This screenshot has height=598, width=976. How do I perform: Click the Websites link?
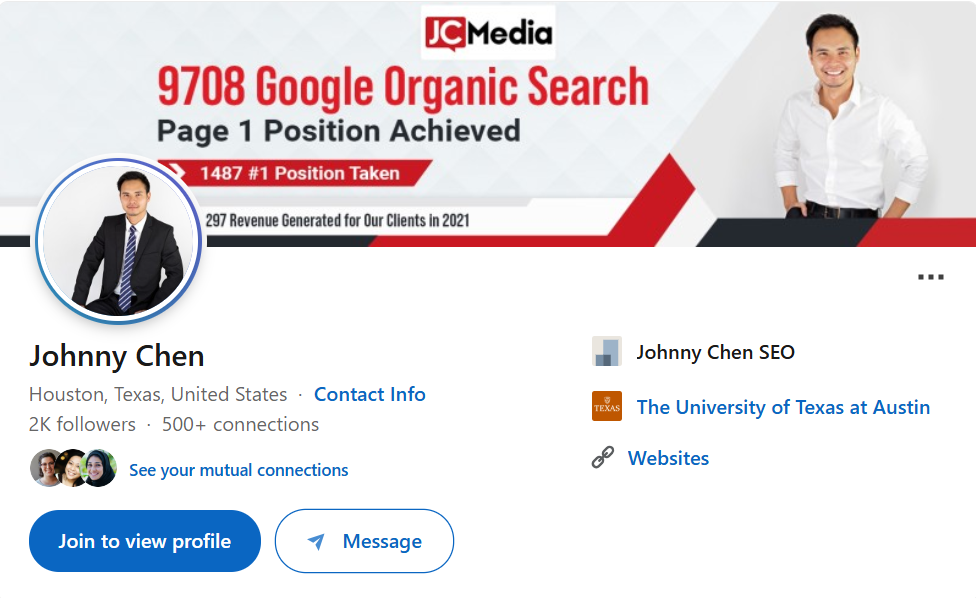(668, 458)
